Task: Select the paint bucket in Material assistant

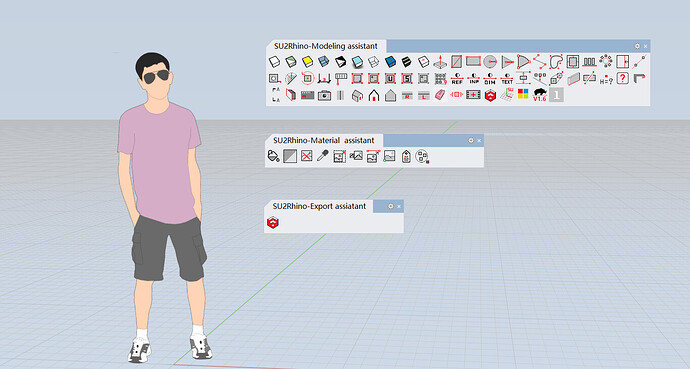Action: (x=273, y=156)
